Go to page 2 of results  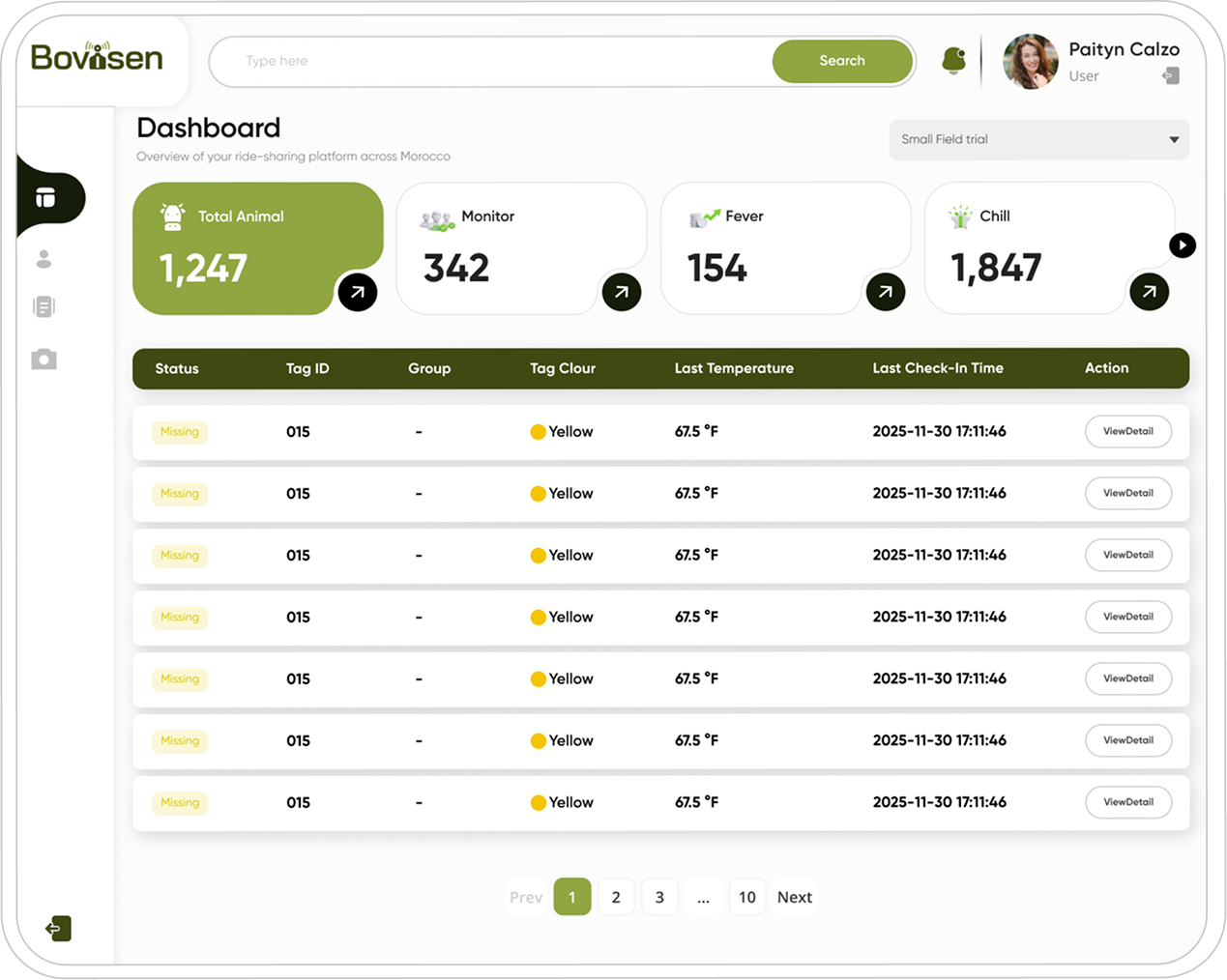tap(616, 897)
